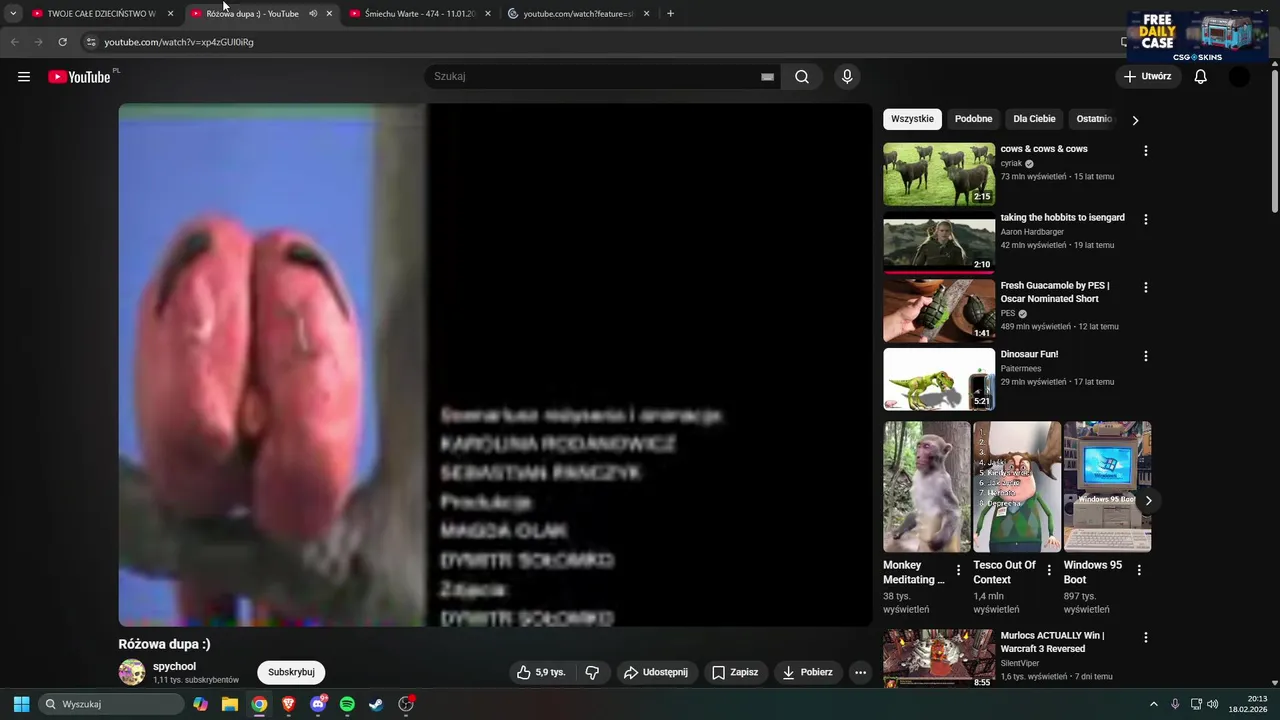The width and height of the screenshot is (1280, 720).
Task: Open Spotify from the taskbar
Action: (x=347, y=704)
